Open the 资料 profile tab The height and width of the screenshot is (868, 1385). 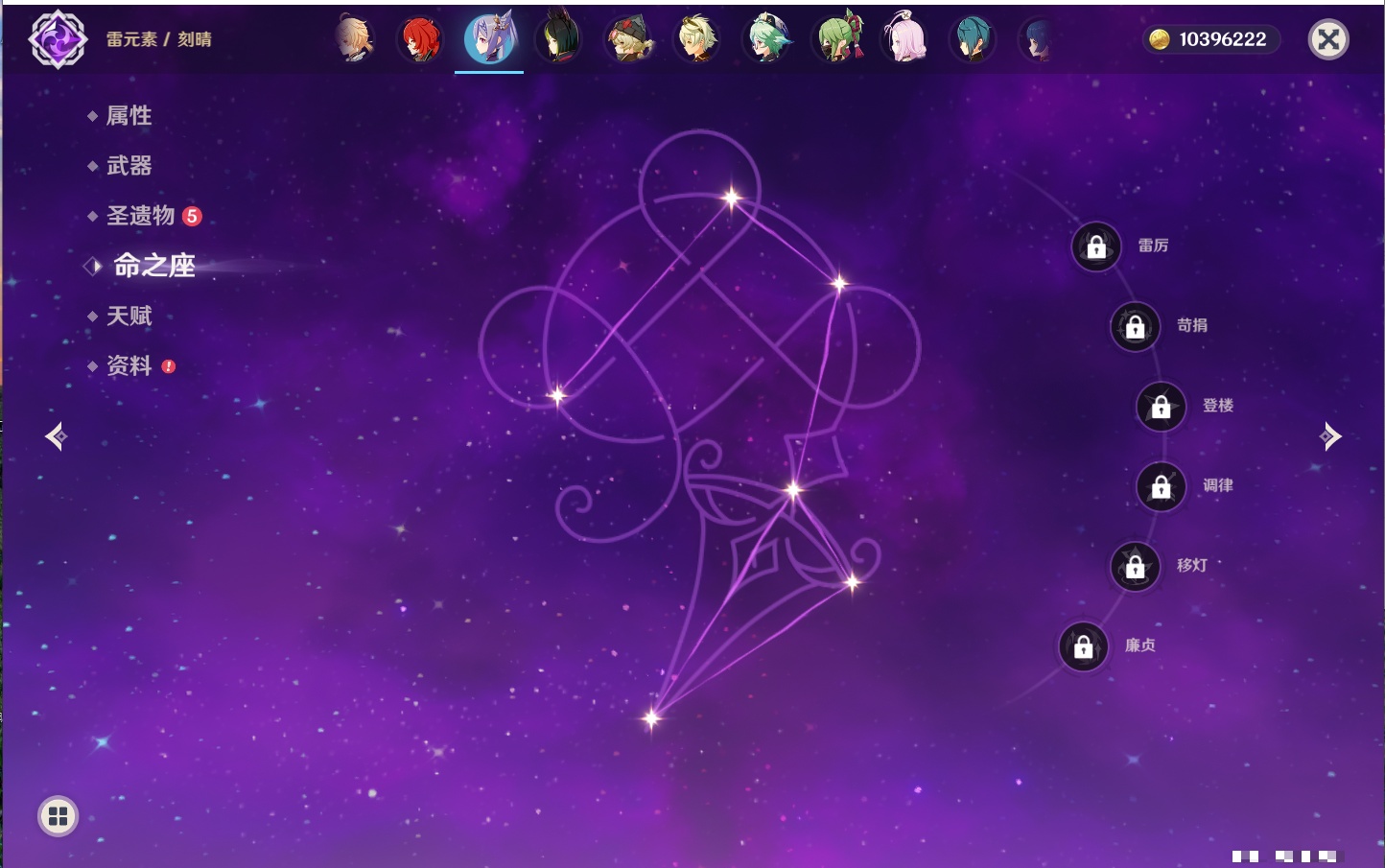coord(129,365)
